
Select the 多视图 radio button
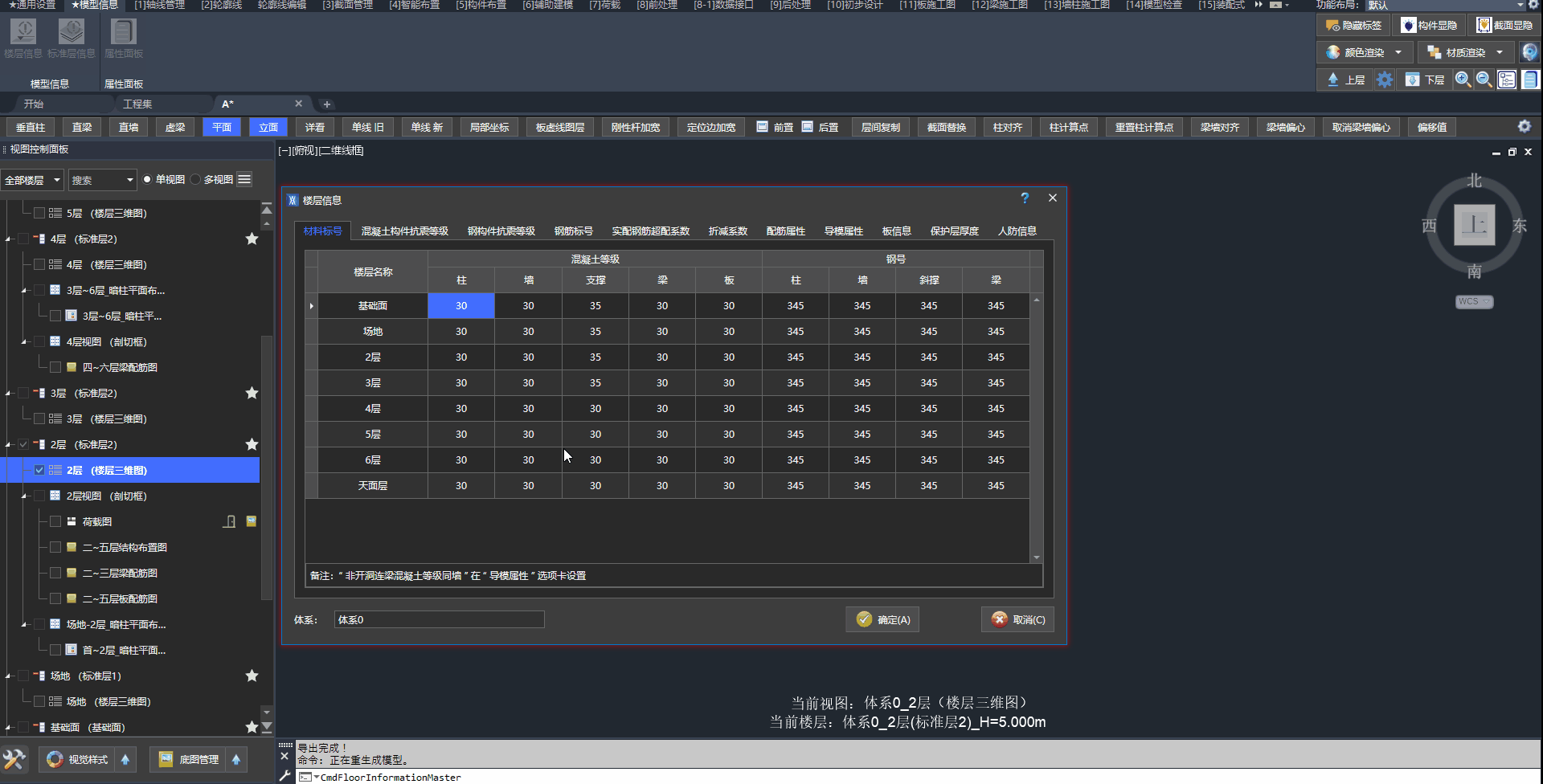click(x=195, y=179)
